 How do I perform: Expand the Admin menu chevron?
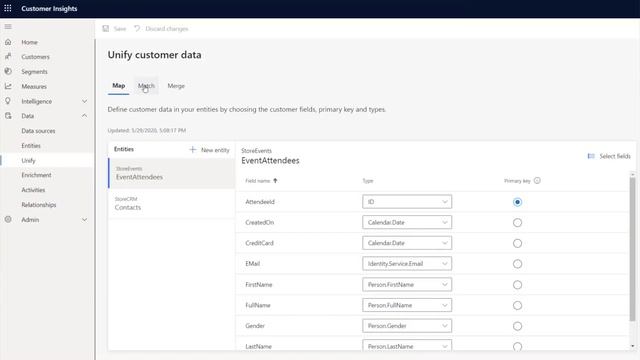tap(84, 220)
